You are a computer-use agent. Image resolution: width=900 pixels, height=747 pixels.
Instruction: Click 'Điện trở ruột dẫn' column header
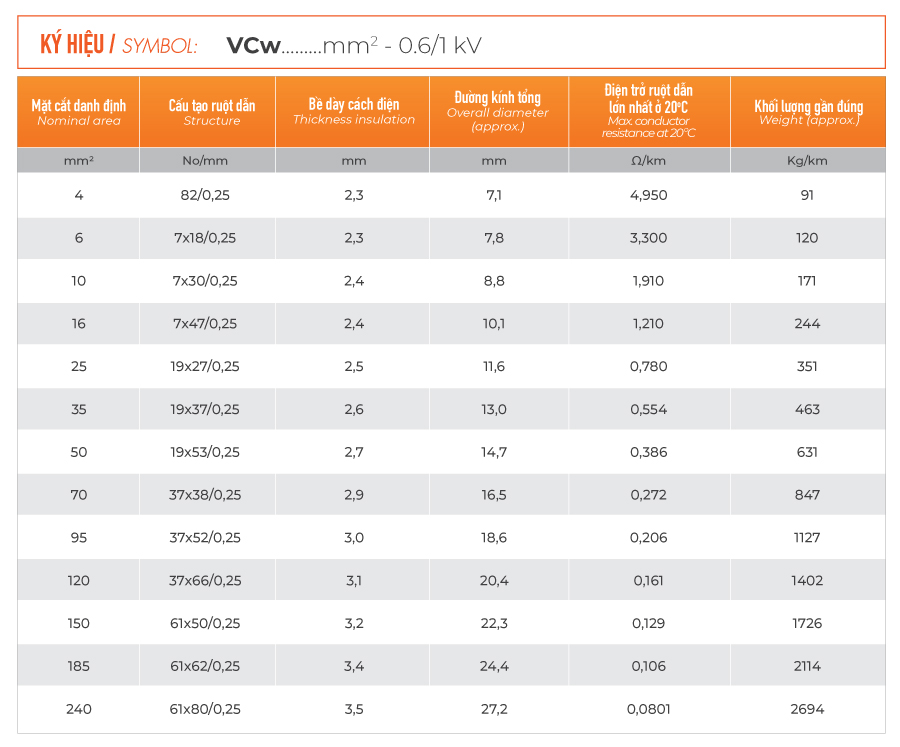[x=649, y=111]
